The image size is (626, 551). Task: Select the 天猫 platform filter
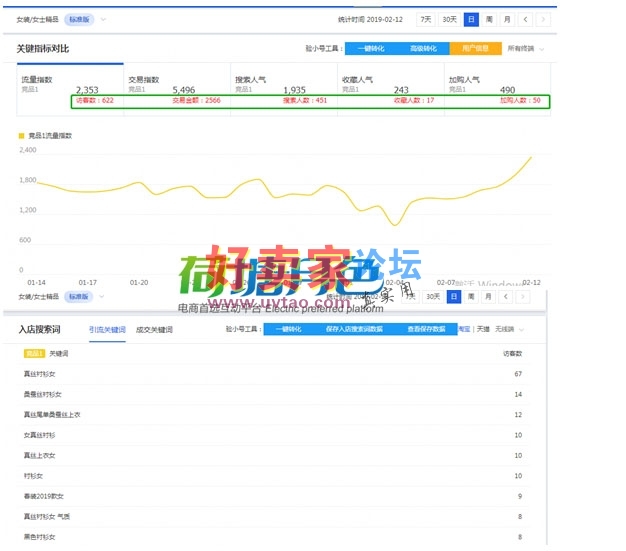(483, 329)
